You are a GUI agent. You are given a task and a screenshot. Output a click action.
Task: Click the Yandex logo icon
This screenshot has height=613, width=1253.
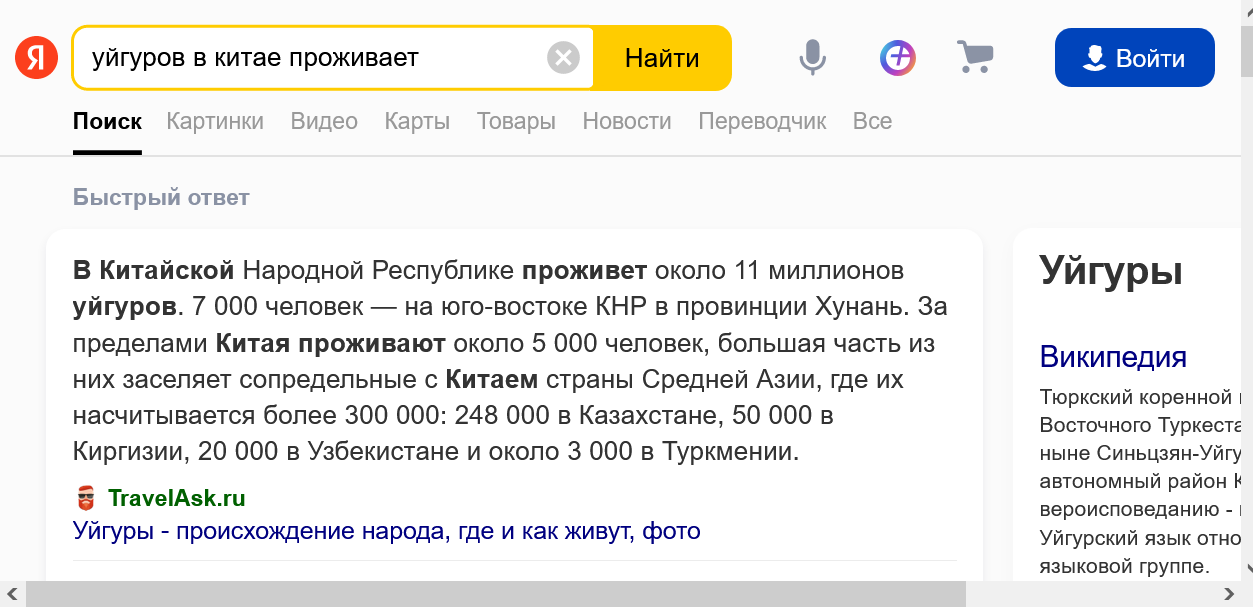[36, 58]
